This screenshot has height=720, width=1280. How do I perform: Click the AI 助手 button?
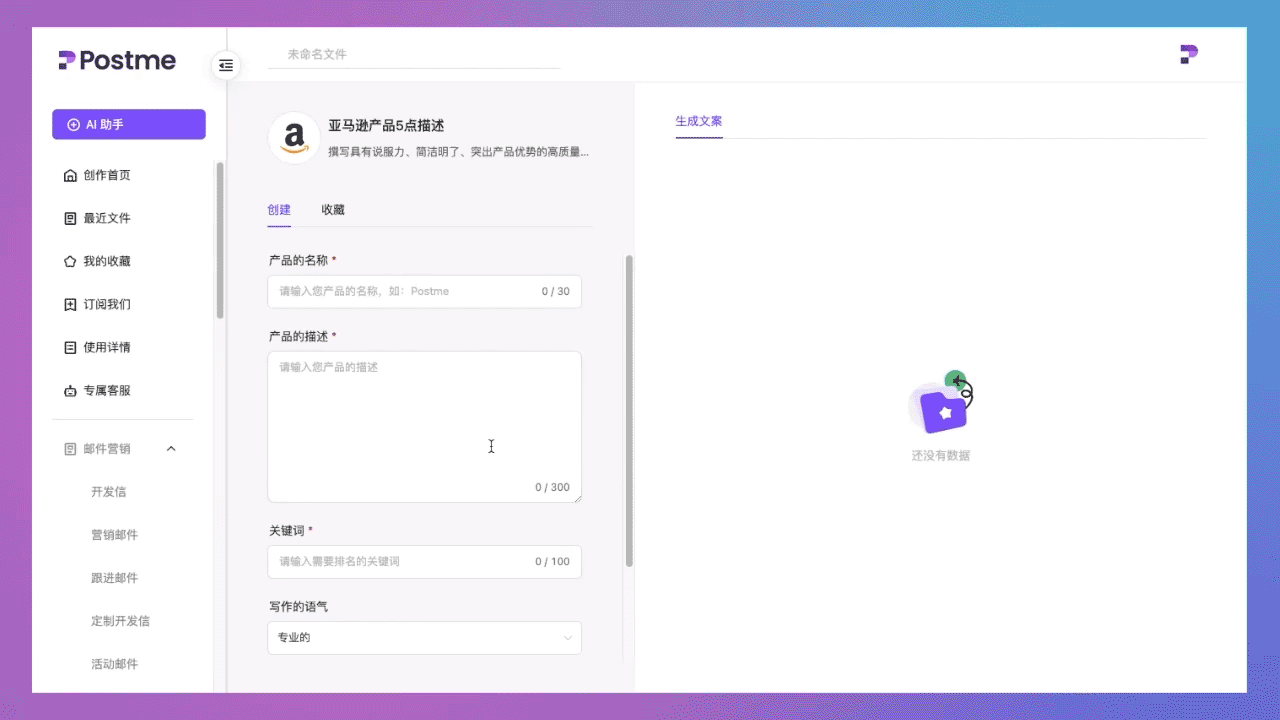(128, 124)
